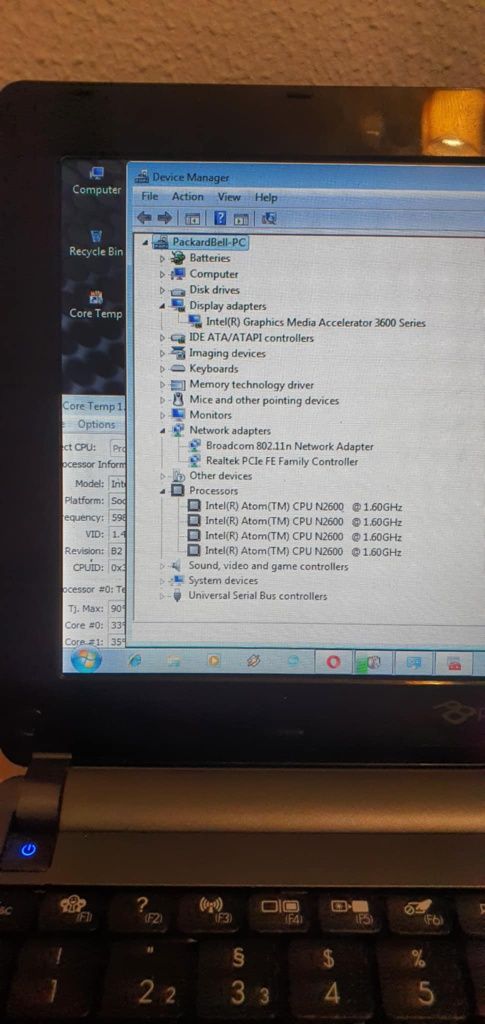Click the Back arrow in Device Manager toolbar
The height and width of the screenshot is (1024, 485).
(144, 217)
